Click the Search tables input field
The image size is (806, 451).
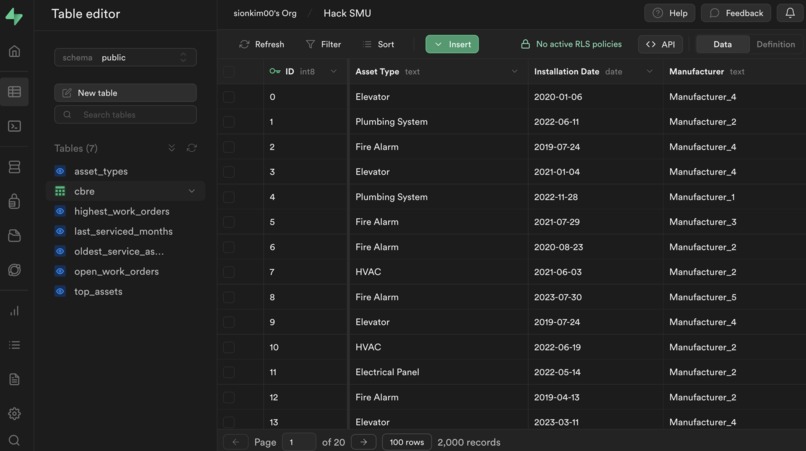click(125, 115)
